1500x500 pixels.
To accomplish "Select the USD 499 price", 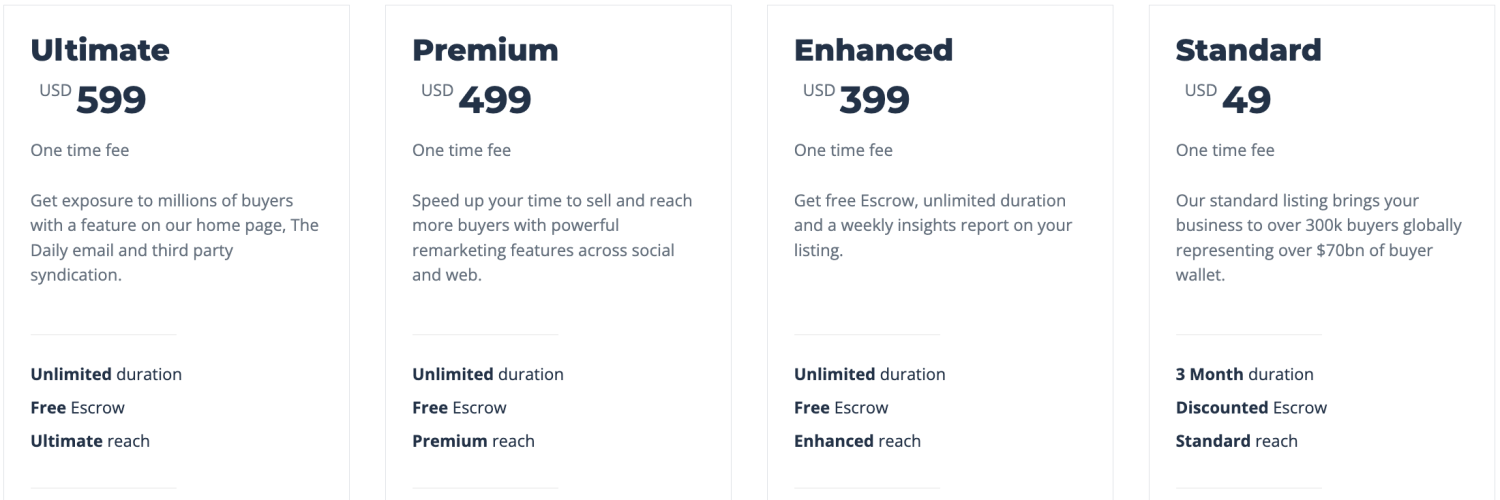I will (476, 99).
